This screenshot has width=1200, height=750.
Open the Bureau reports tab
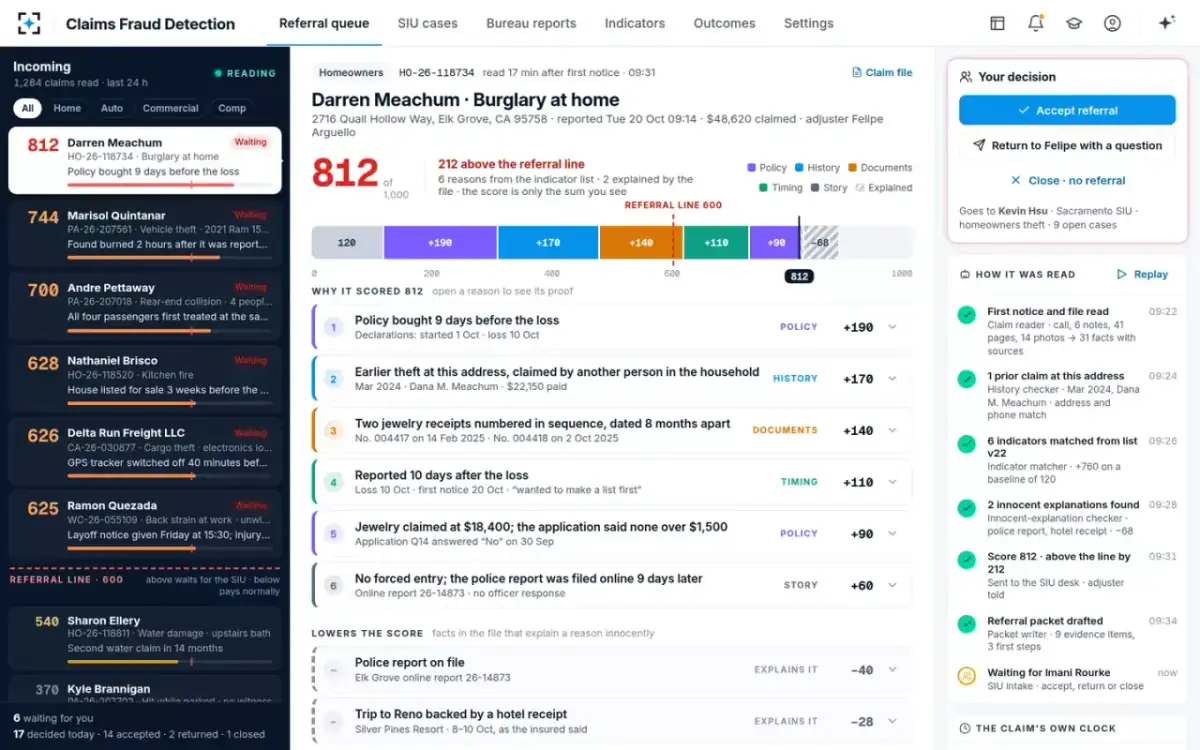click(531, 23)
